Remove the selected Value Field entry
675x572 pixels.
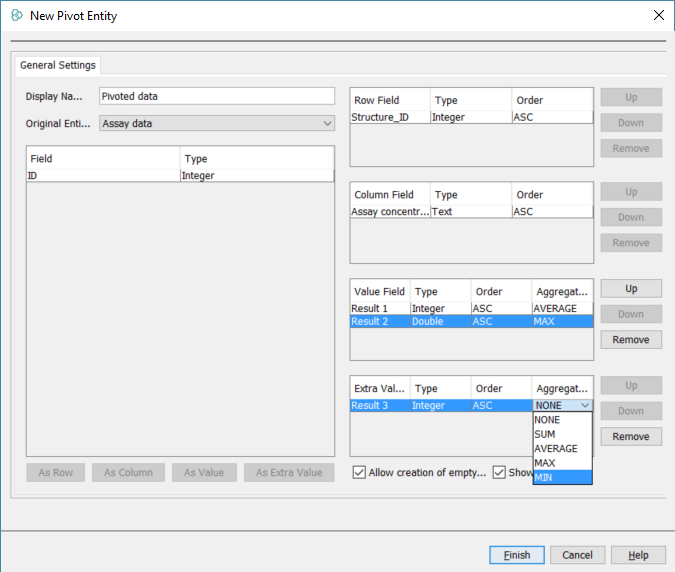631,340
